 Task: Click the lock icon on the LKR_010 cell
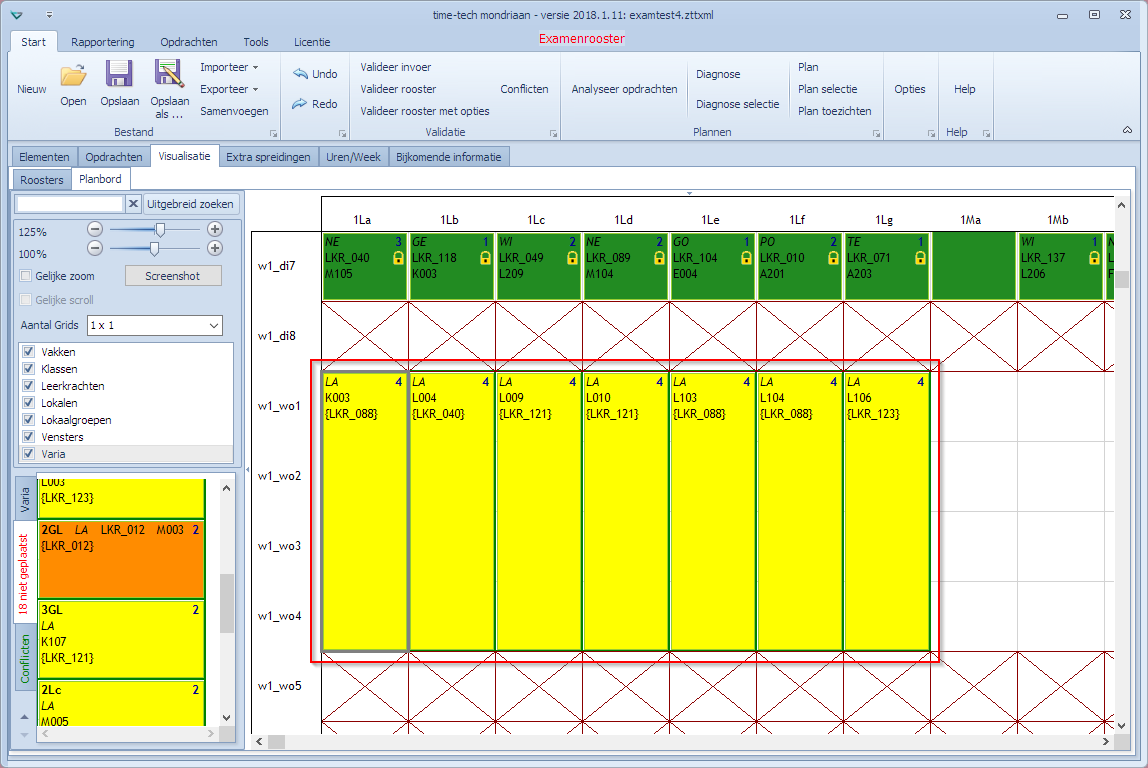click(x=833, y=258)
